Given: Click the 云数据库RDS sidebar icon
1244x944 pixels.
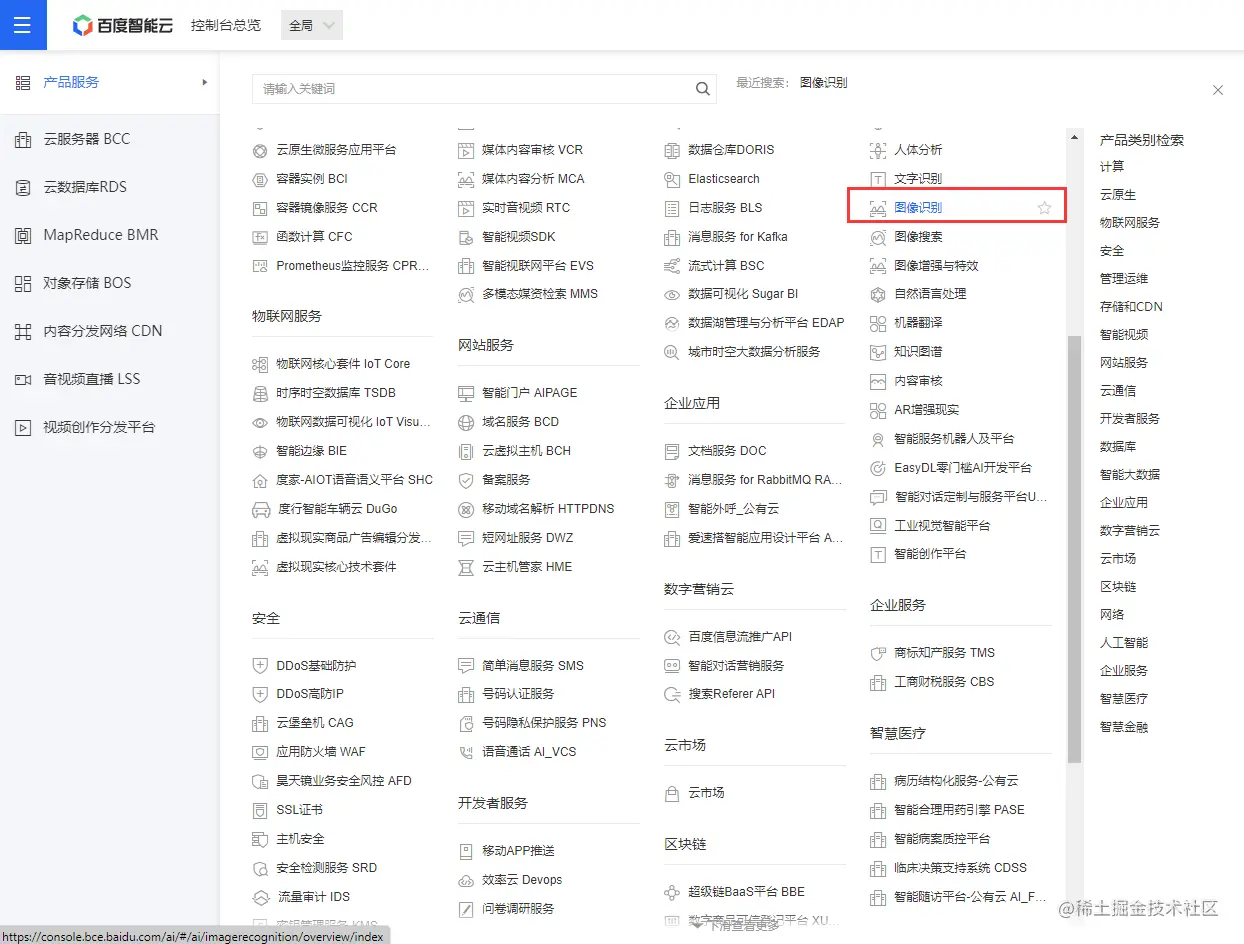Looking at the screenshot, I should tap(23, 187).
